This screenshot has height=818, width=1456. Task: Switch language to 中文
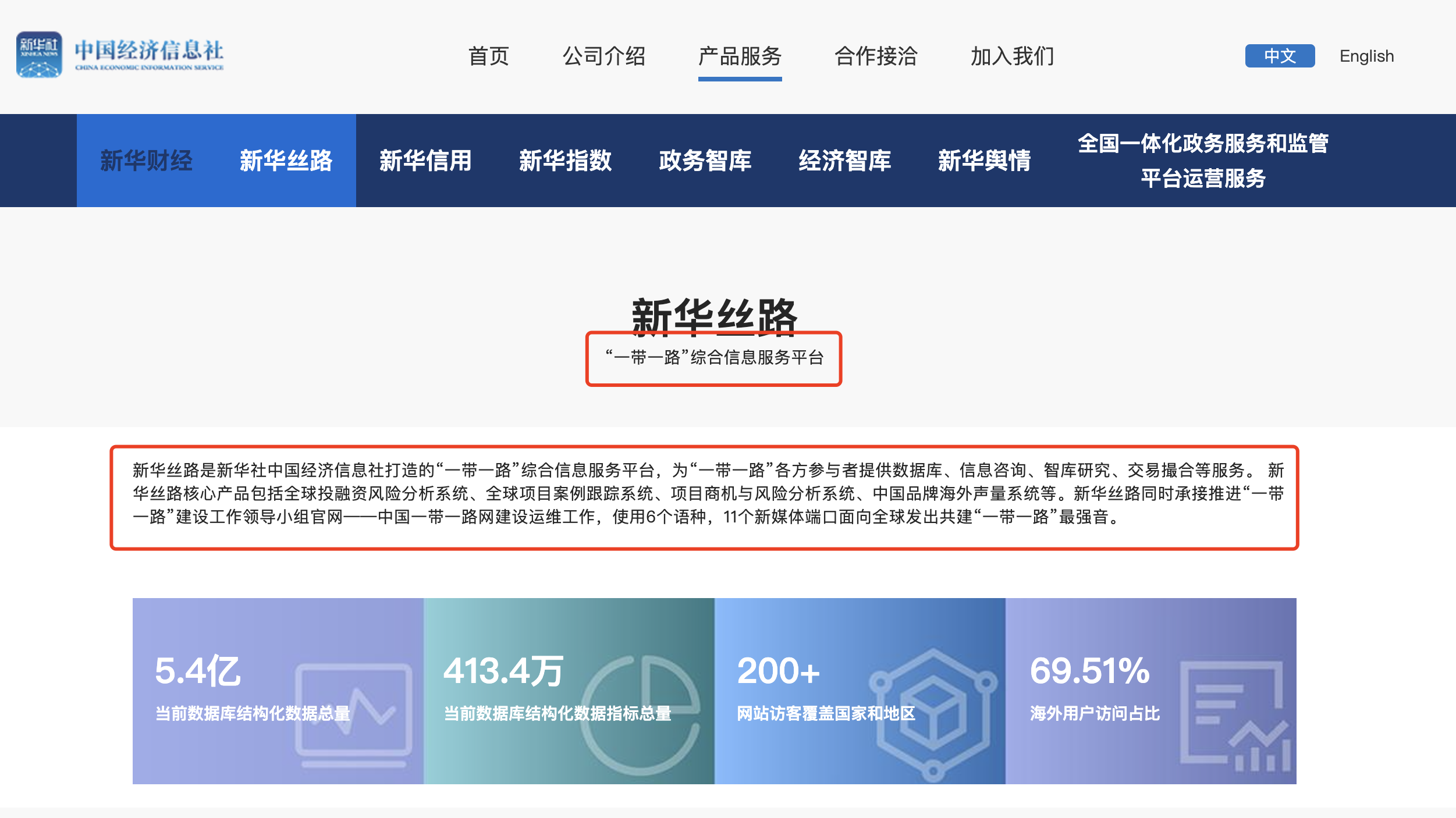point(1279,56)
